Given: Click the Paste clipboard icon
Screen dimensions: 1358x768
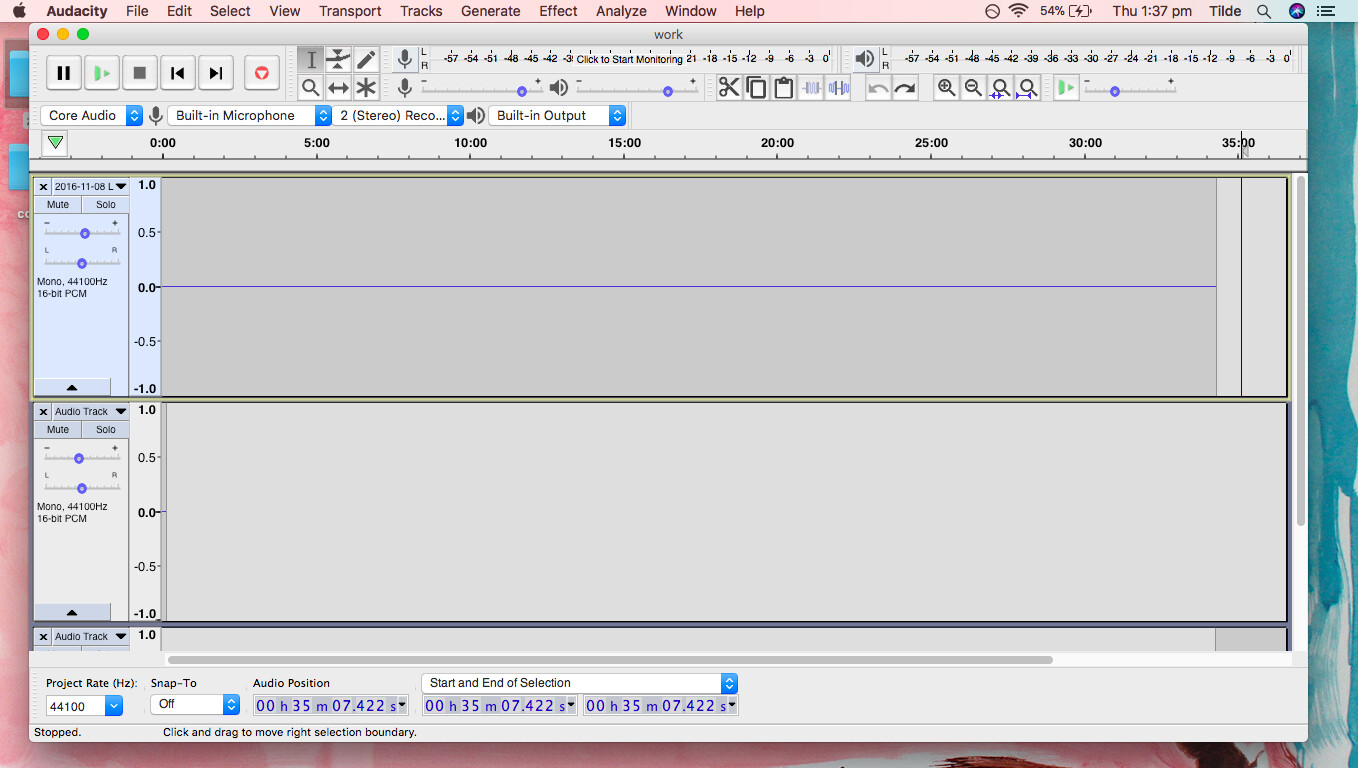Looking at the screenshot, I should pos(783,88).
